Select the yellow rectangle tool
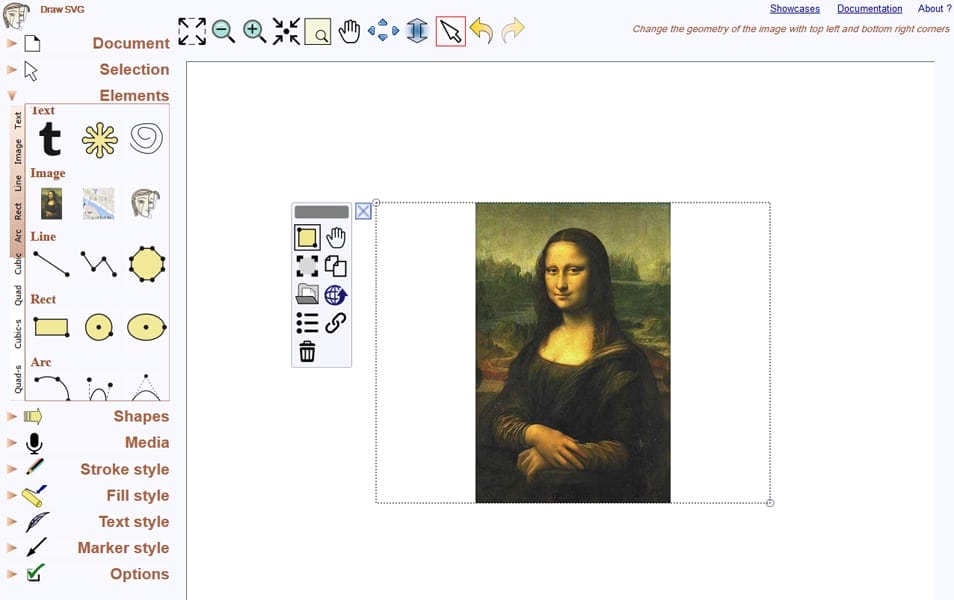 click(51, 327)
